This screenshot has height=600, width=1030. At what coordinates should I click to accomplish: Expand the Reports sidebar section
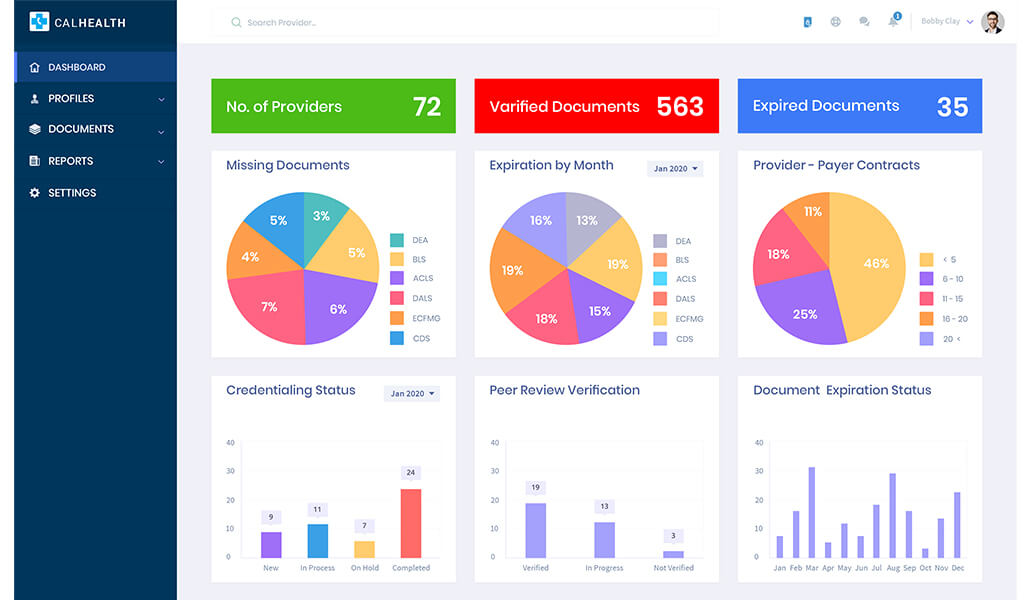[x=160, y=161]
